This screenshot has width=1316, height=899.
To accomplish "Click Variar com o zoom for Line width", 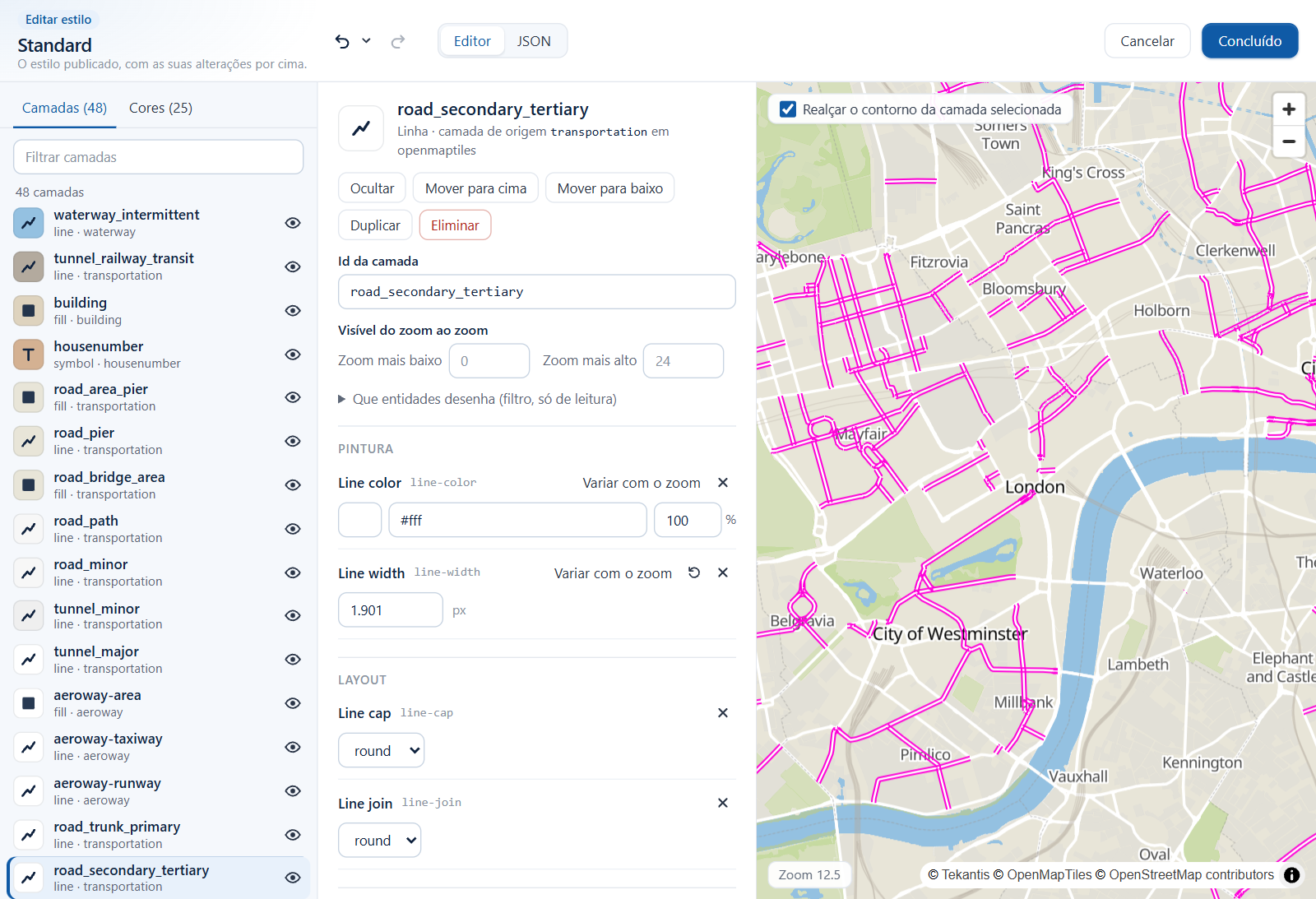I will 613,573.
